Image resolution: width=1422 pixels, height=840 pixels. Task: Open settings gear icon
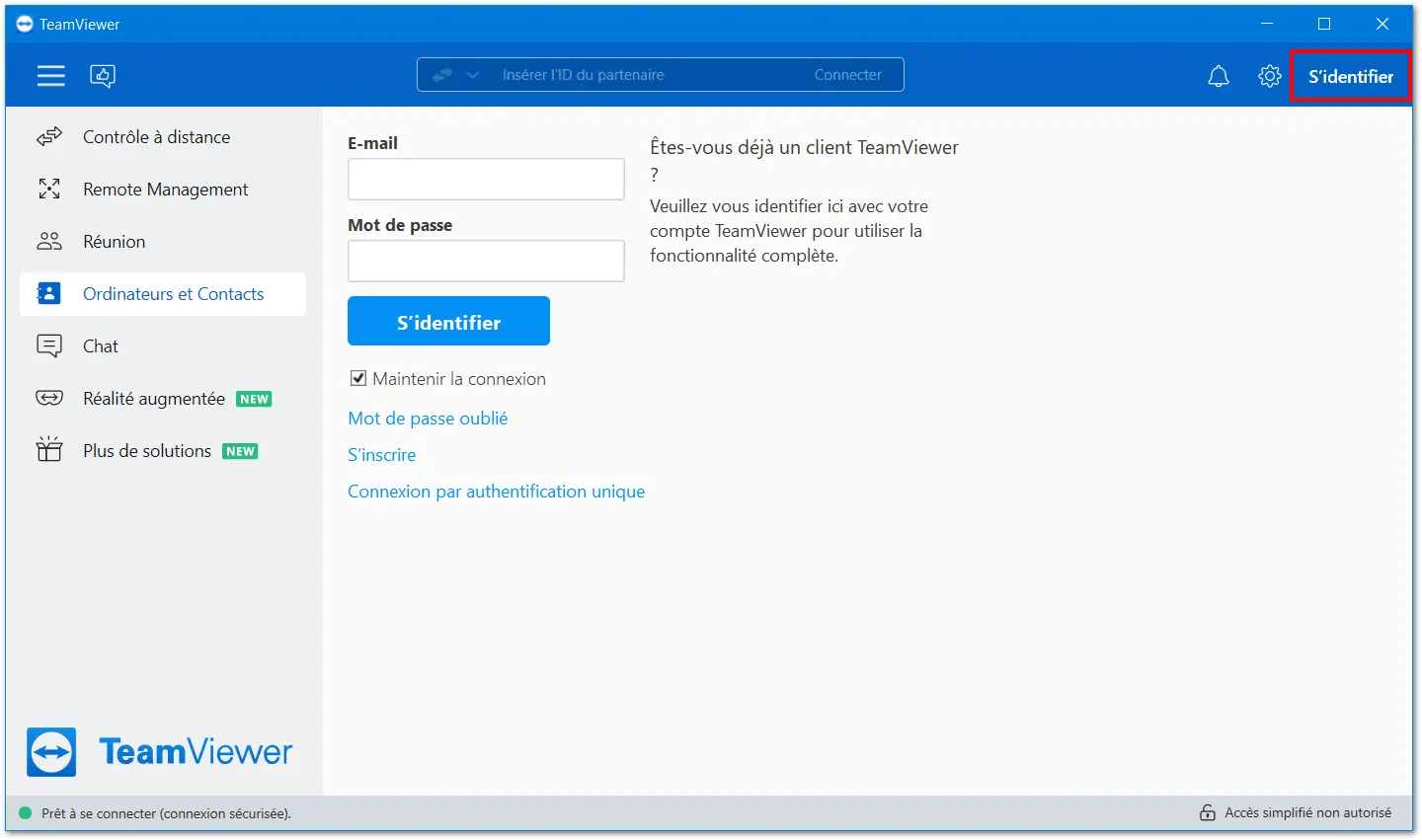click(x=1270, y=76)
